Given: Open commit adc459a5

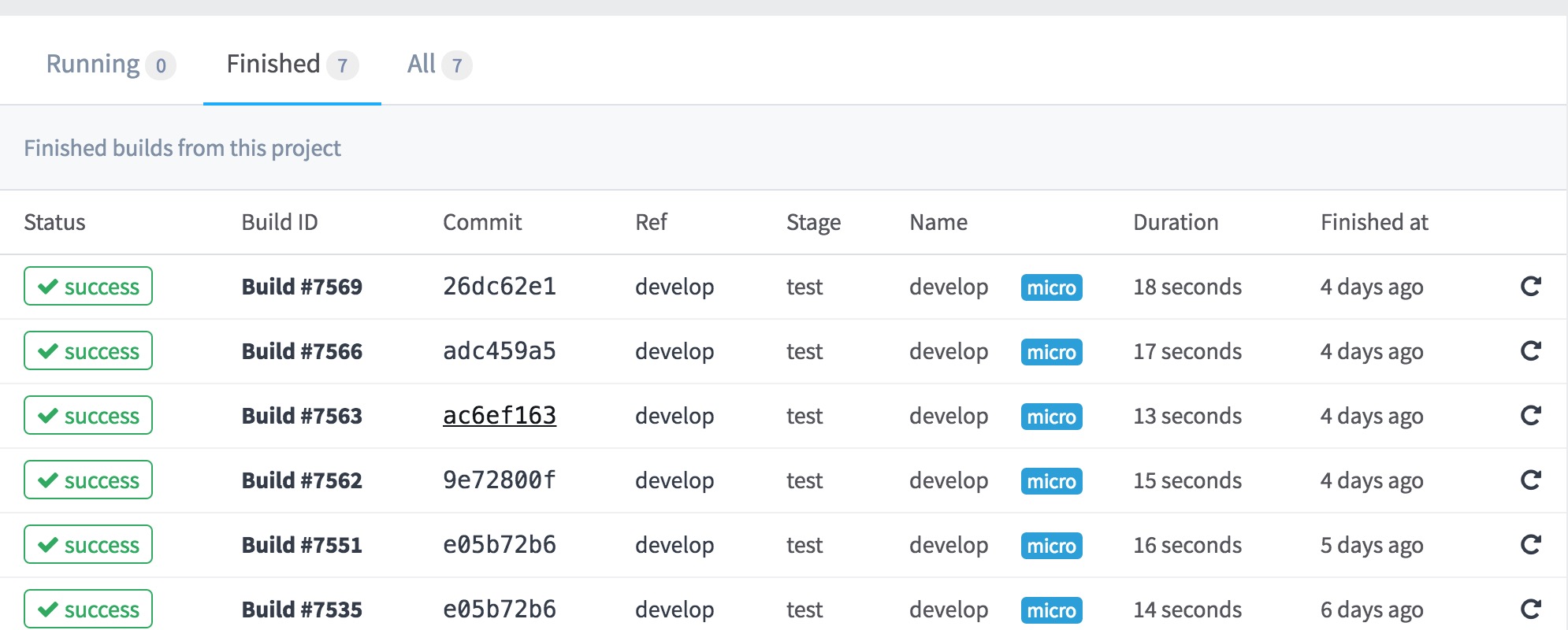Looking at the screenshot, I should point(500,351).
